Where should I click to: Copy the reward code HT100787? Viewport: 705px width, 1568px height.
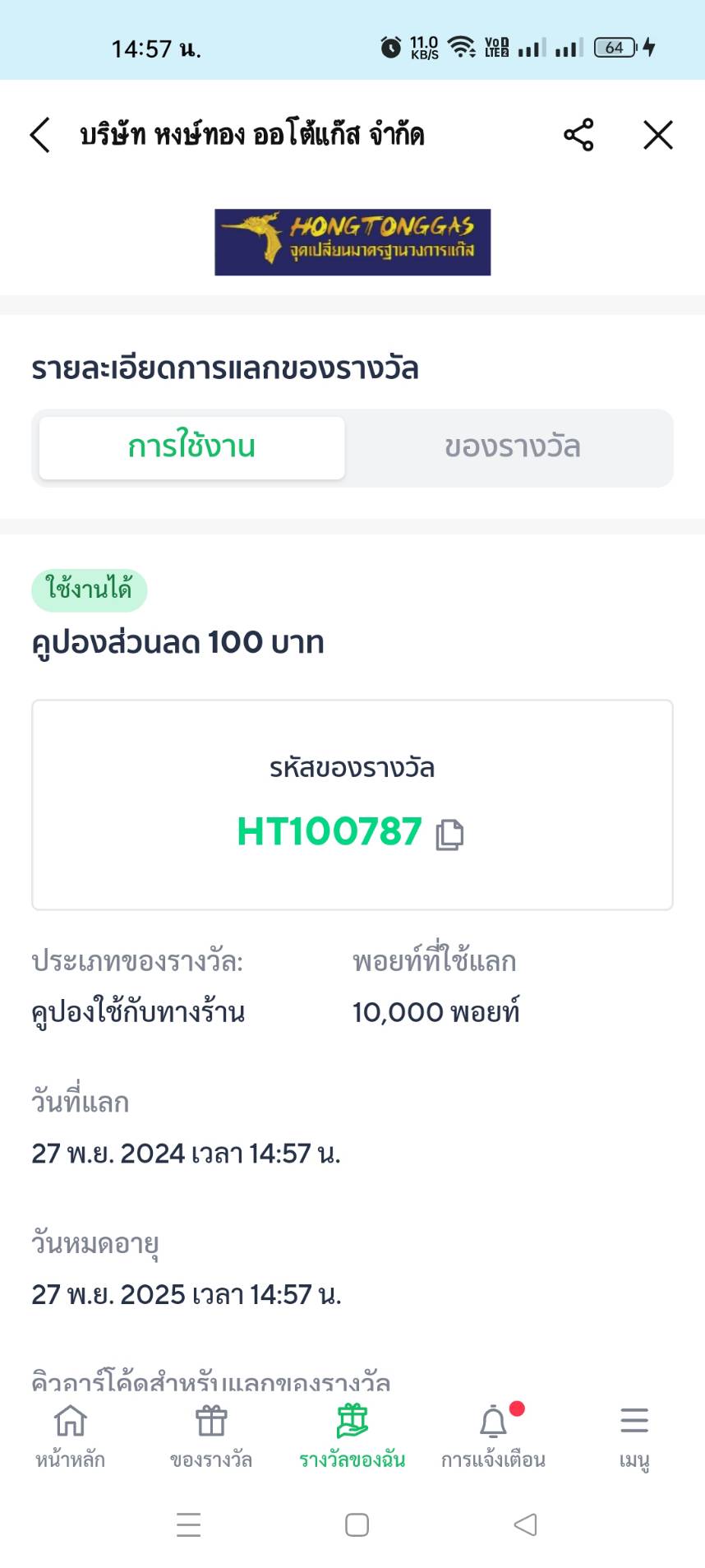click(x=449, y=834)
